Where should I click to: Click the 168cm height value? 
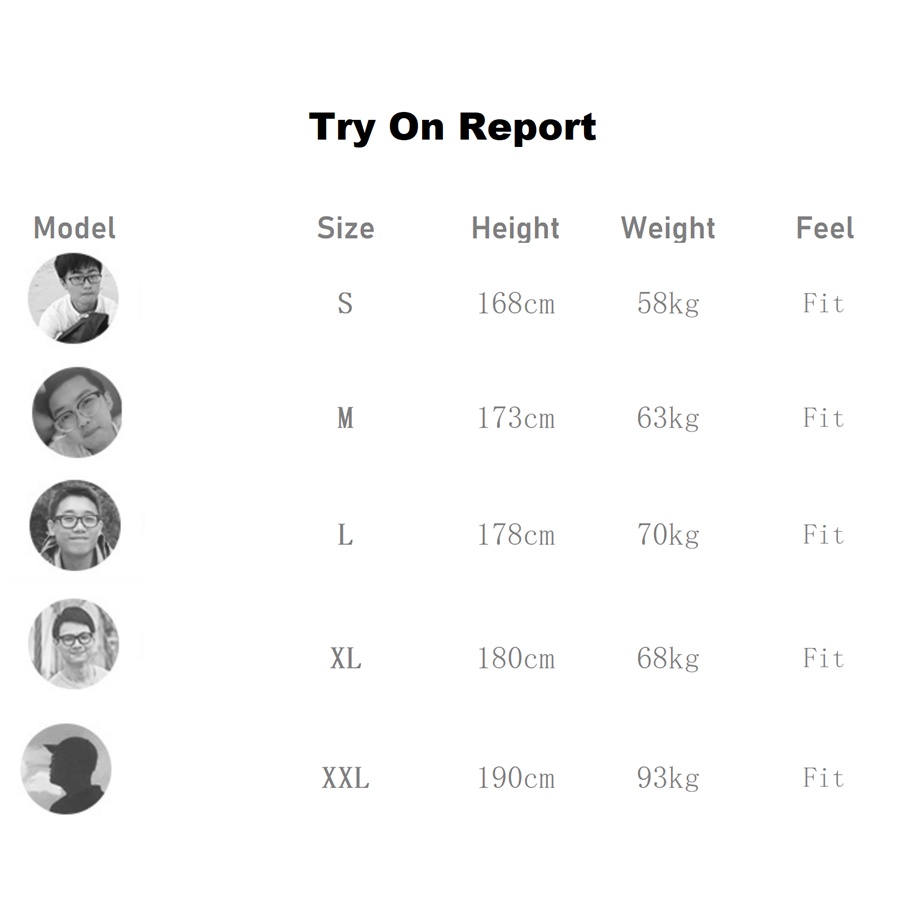pyautogui.click(x=515, y=303)
